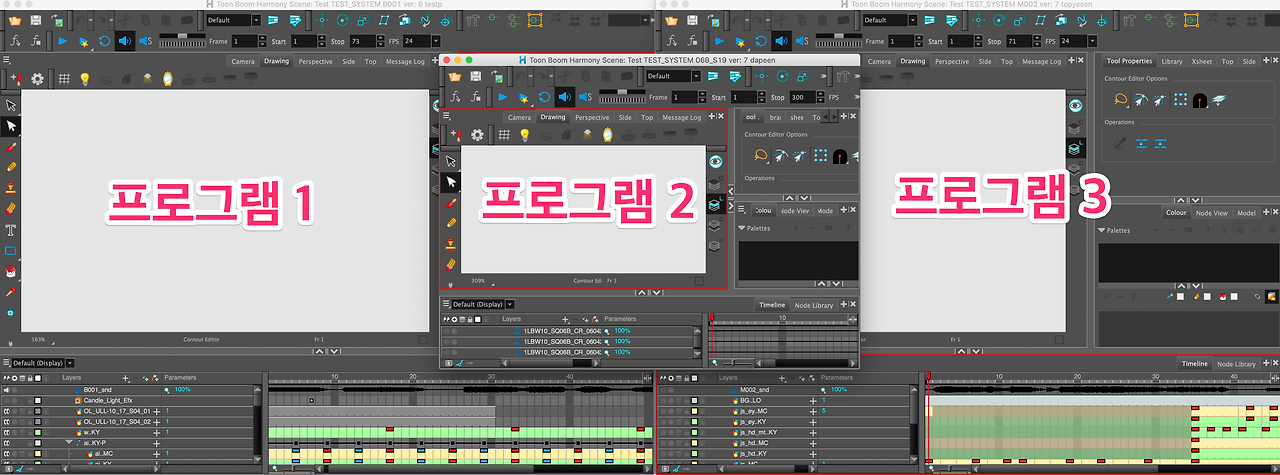Open Xsheet tab in right window

point(1201,61)
